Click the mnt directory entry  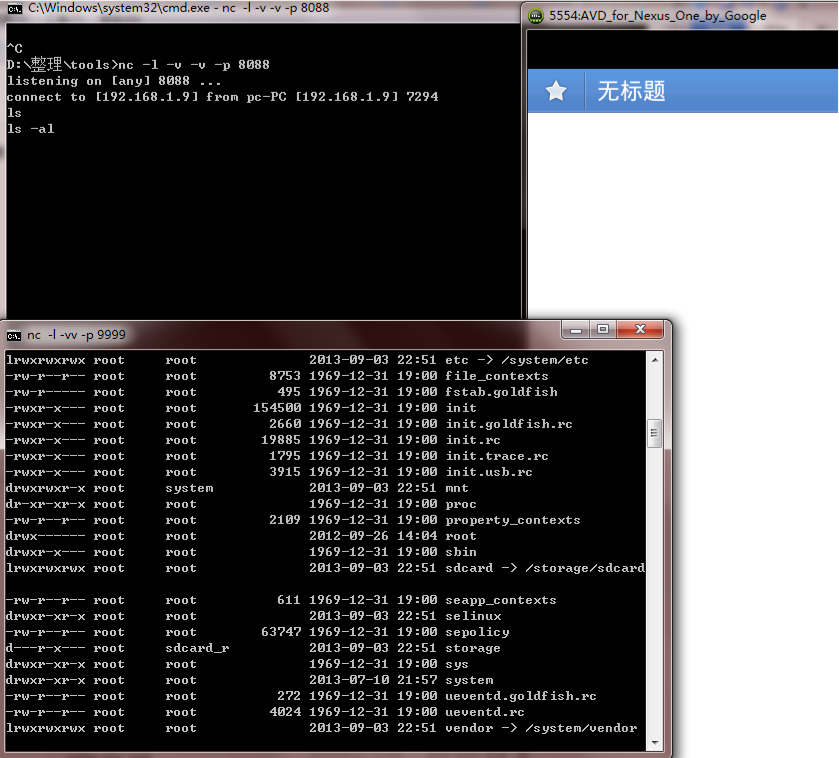pyautogui.click(x=456, y=488)
